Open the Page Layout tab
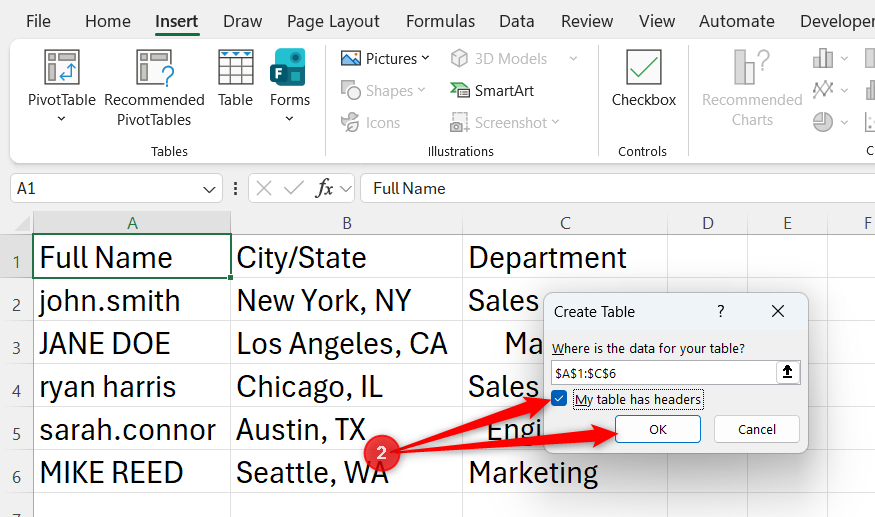Screen dimensions: 875x517 click(x=333, y=21)
